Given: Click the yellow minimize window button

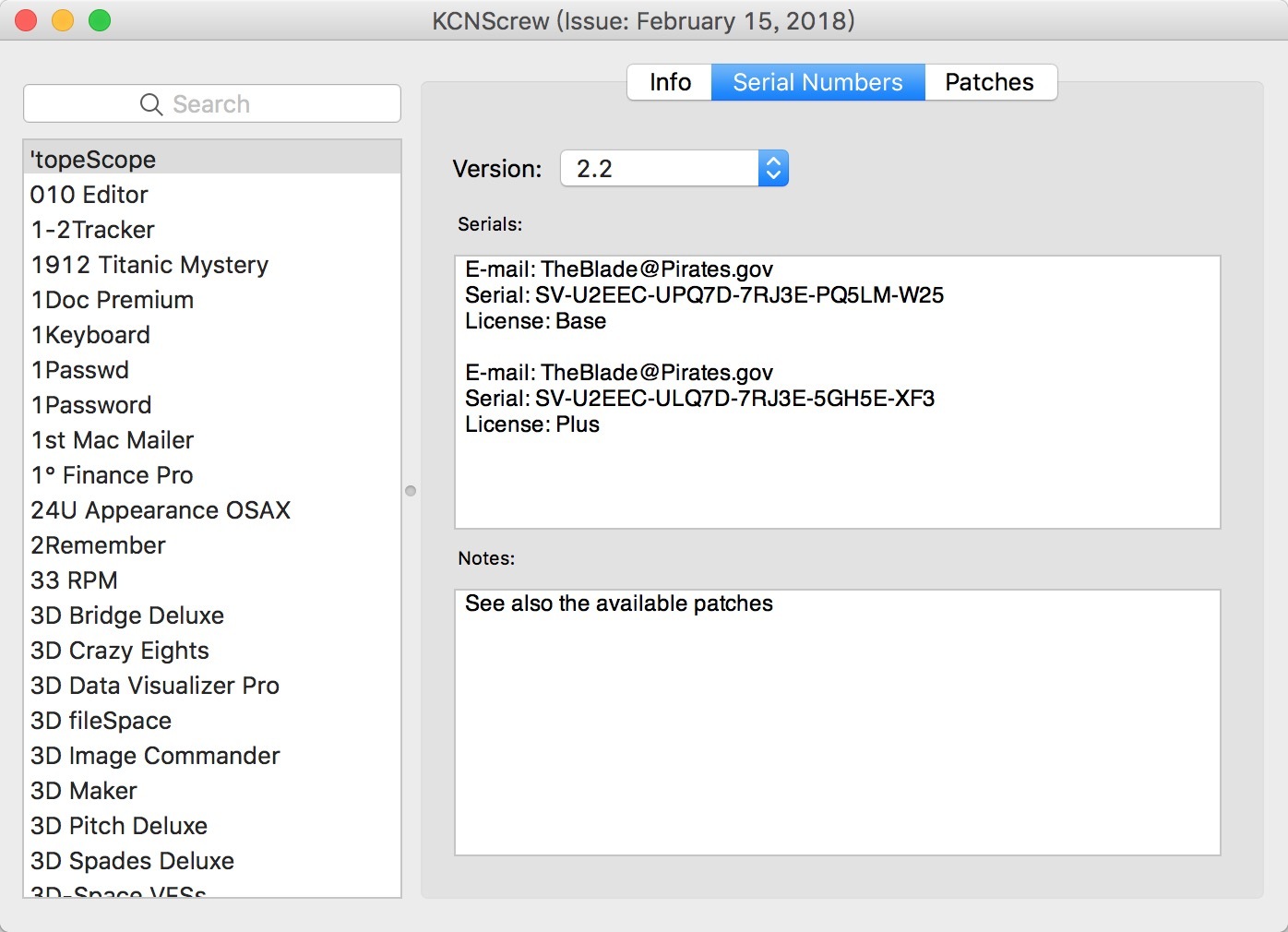Looking at the screenshot, I should point(63,20).
